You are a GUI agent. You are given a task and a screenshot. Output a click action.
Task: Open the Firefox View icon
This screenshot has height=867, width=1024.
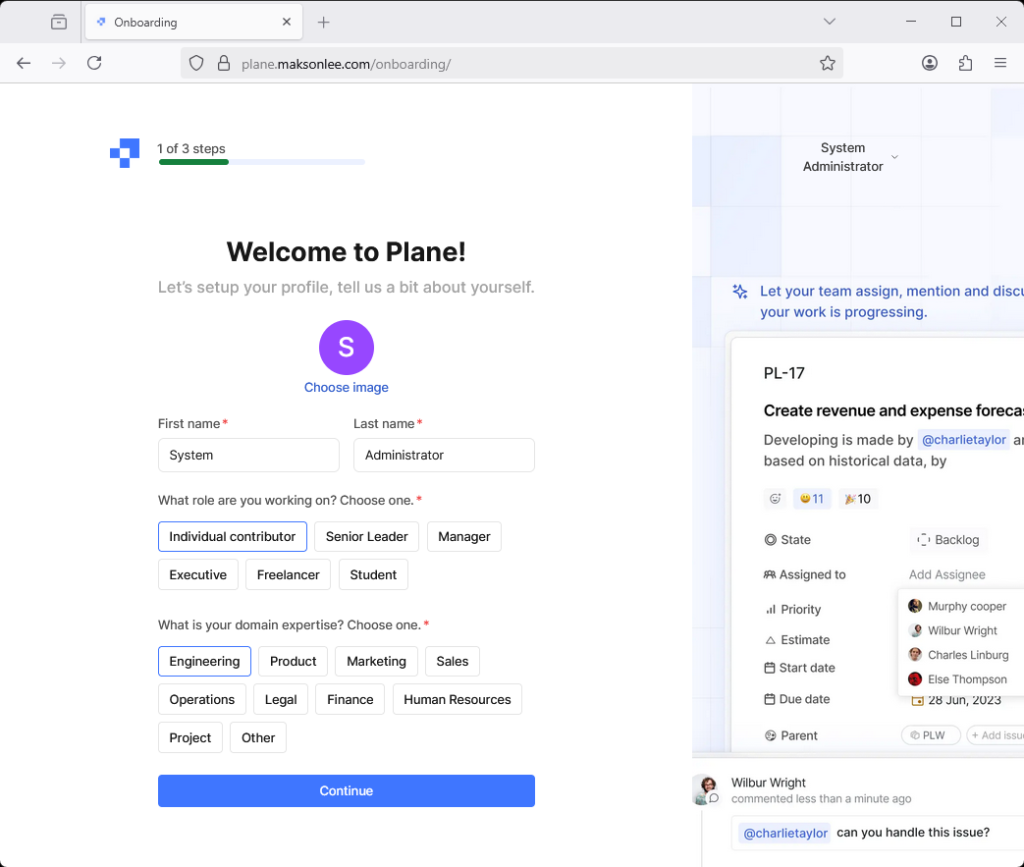tap(59, 22)
